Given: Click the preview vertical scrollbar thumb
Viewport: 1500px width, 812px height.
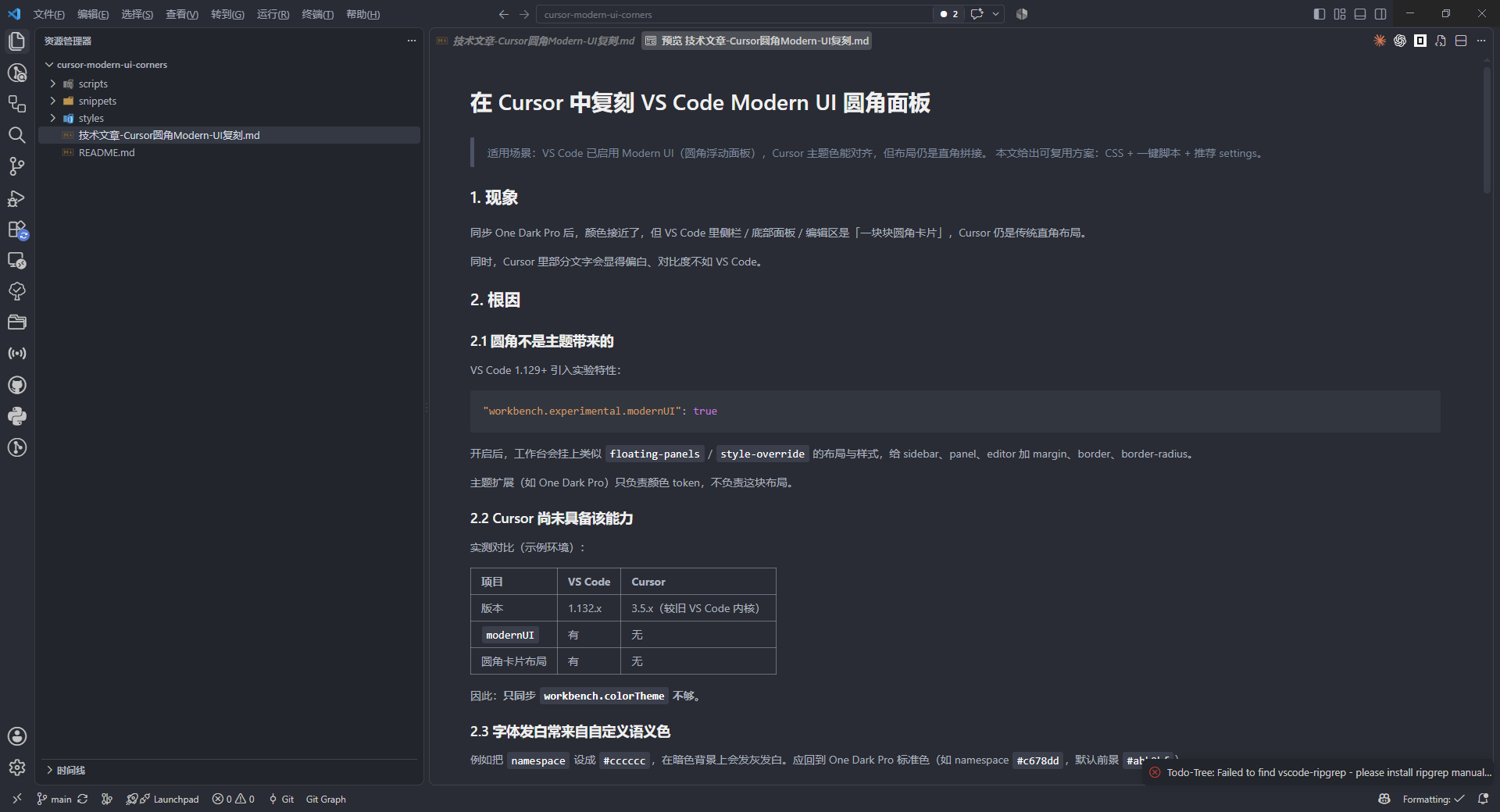Looking at the screenshot, I should pos(1487,130).
